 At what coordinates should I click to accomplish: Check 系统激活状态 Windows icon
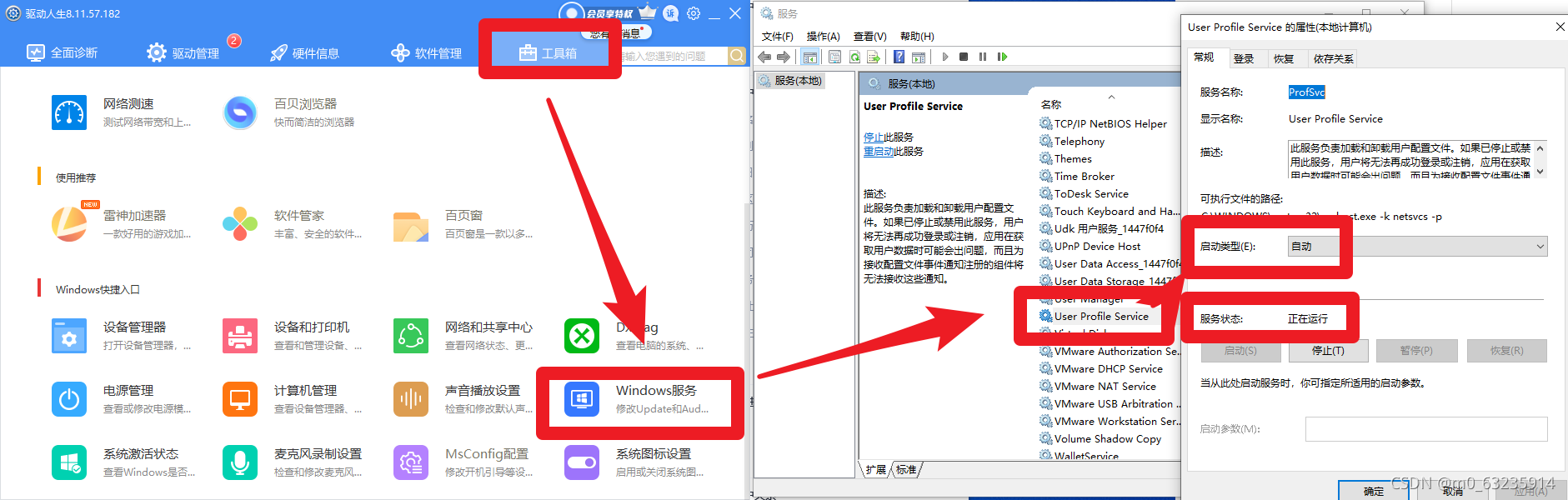point(69,462)
